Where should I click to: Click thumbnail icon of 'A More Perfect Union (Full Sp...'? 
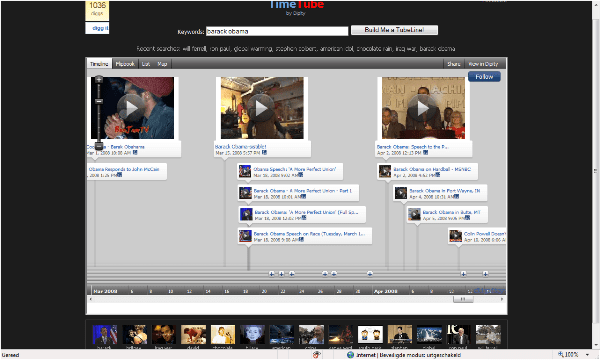click(246, 214)
